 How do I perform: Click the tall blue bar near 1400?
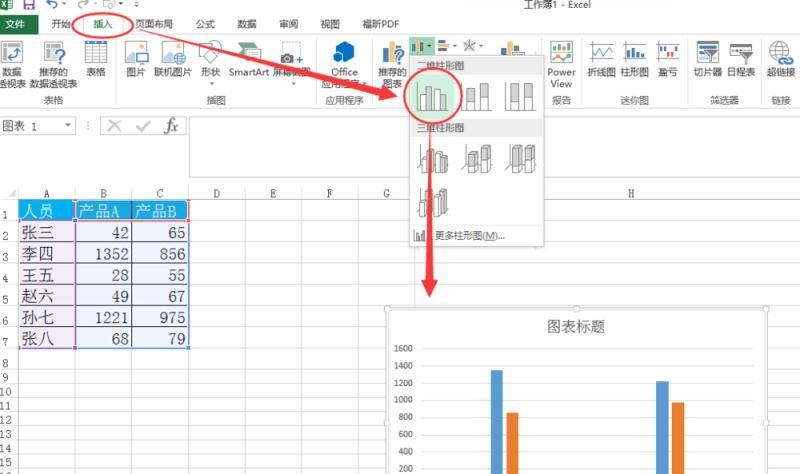coord(496,422)
